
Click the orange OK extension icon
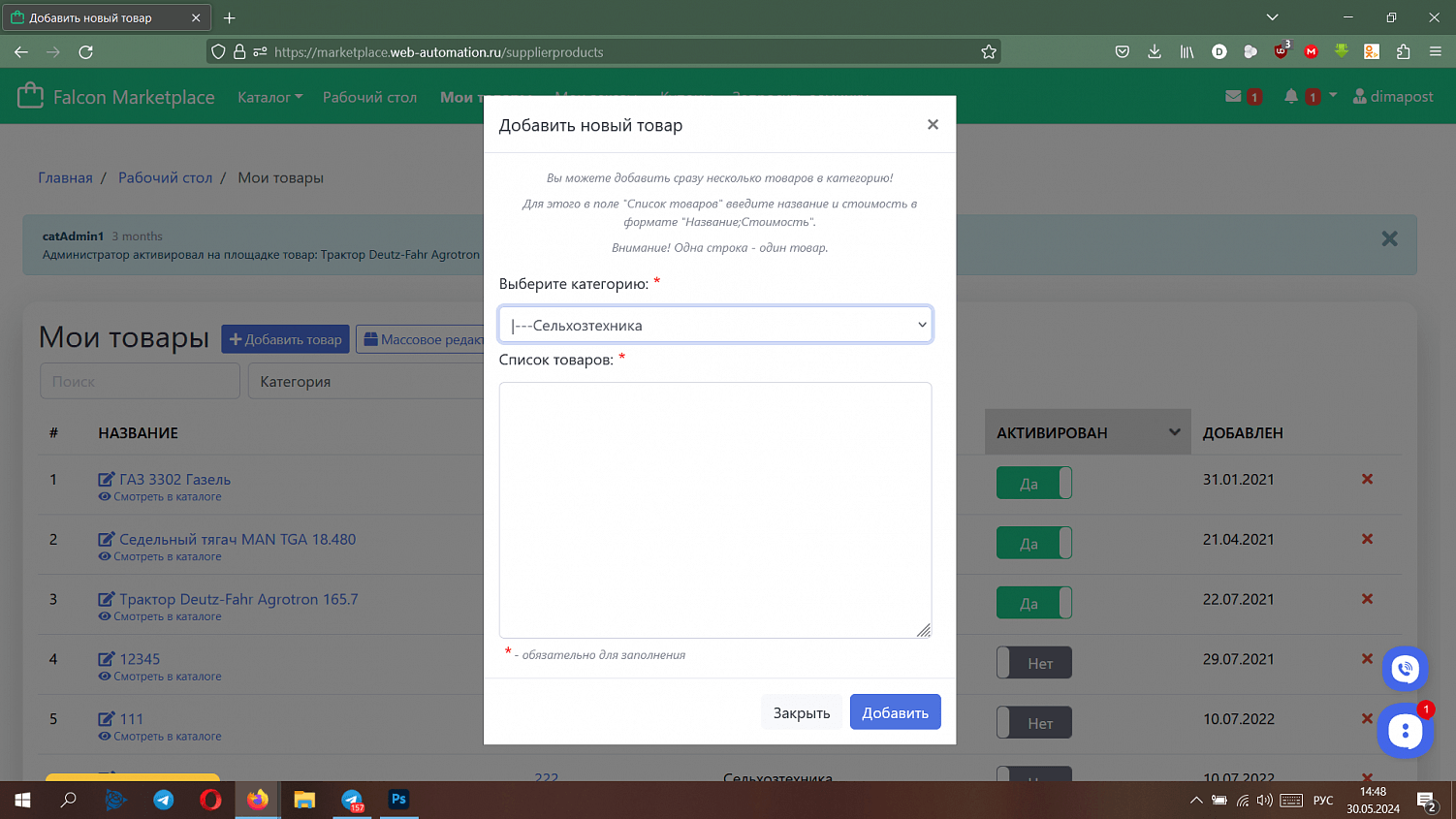1372,52
